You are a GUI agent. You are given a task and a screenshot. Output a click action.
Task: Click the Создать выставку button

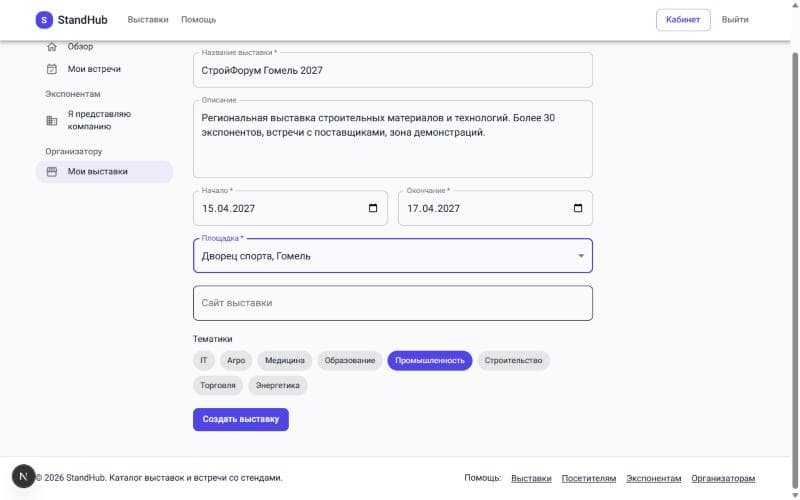point(241,419)
